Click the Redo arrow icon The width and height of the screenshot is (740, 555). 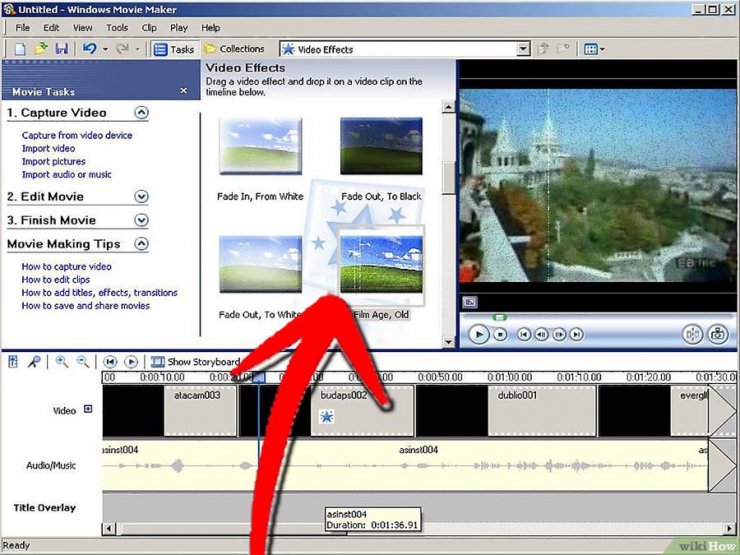pos(123,49)
